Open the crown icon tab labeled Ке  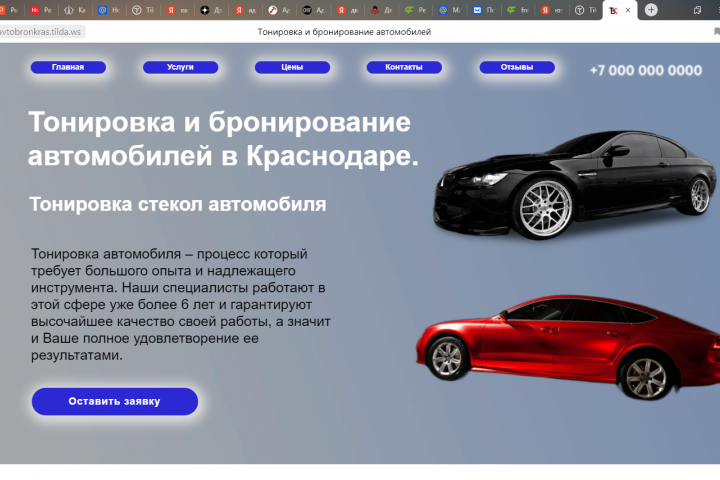[x=74, y=10]
